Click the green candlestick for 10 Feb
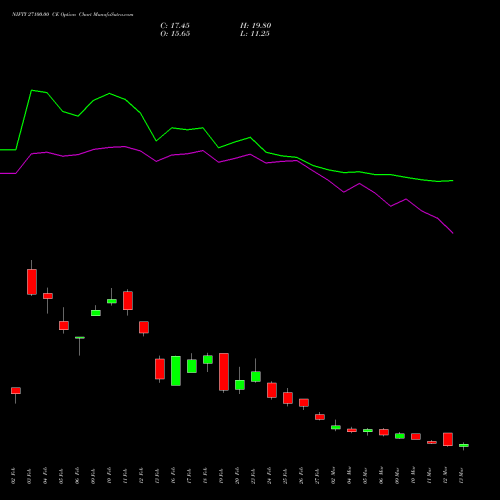This screenshot has height=500, width=500. [112, 301]
